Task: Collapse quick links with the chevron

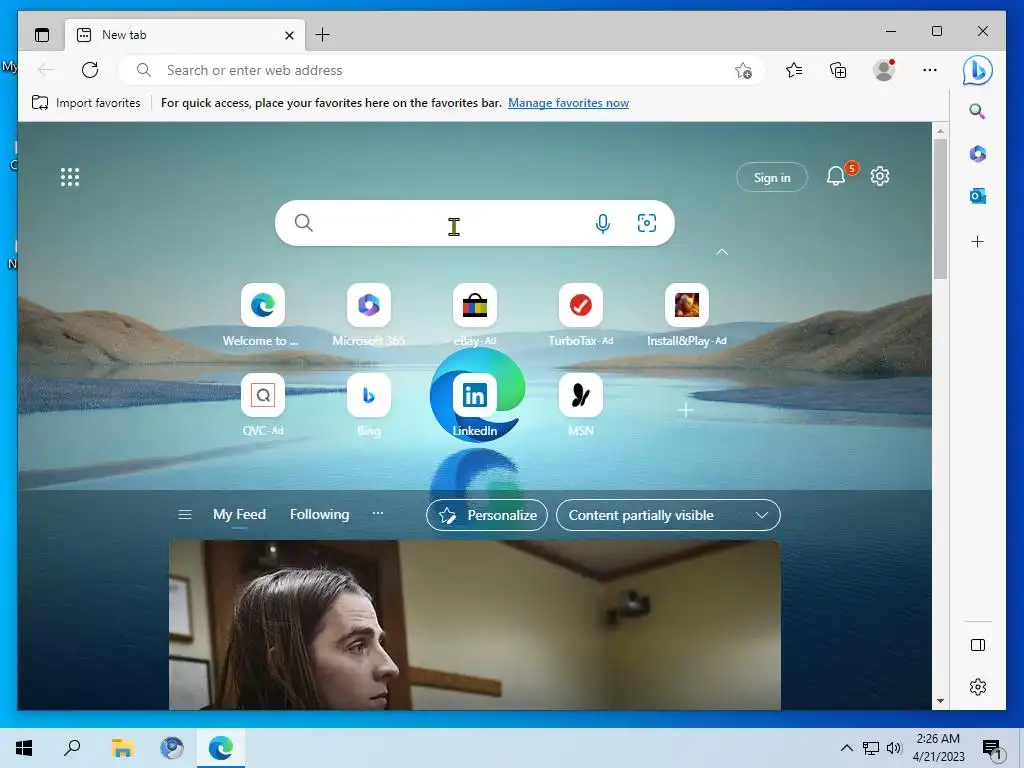Action: [x=722, y=251]
